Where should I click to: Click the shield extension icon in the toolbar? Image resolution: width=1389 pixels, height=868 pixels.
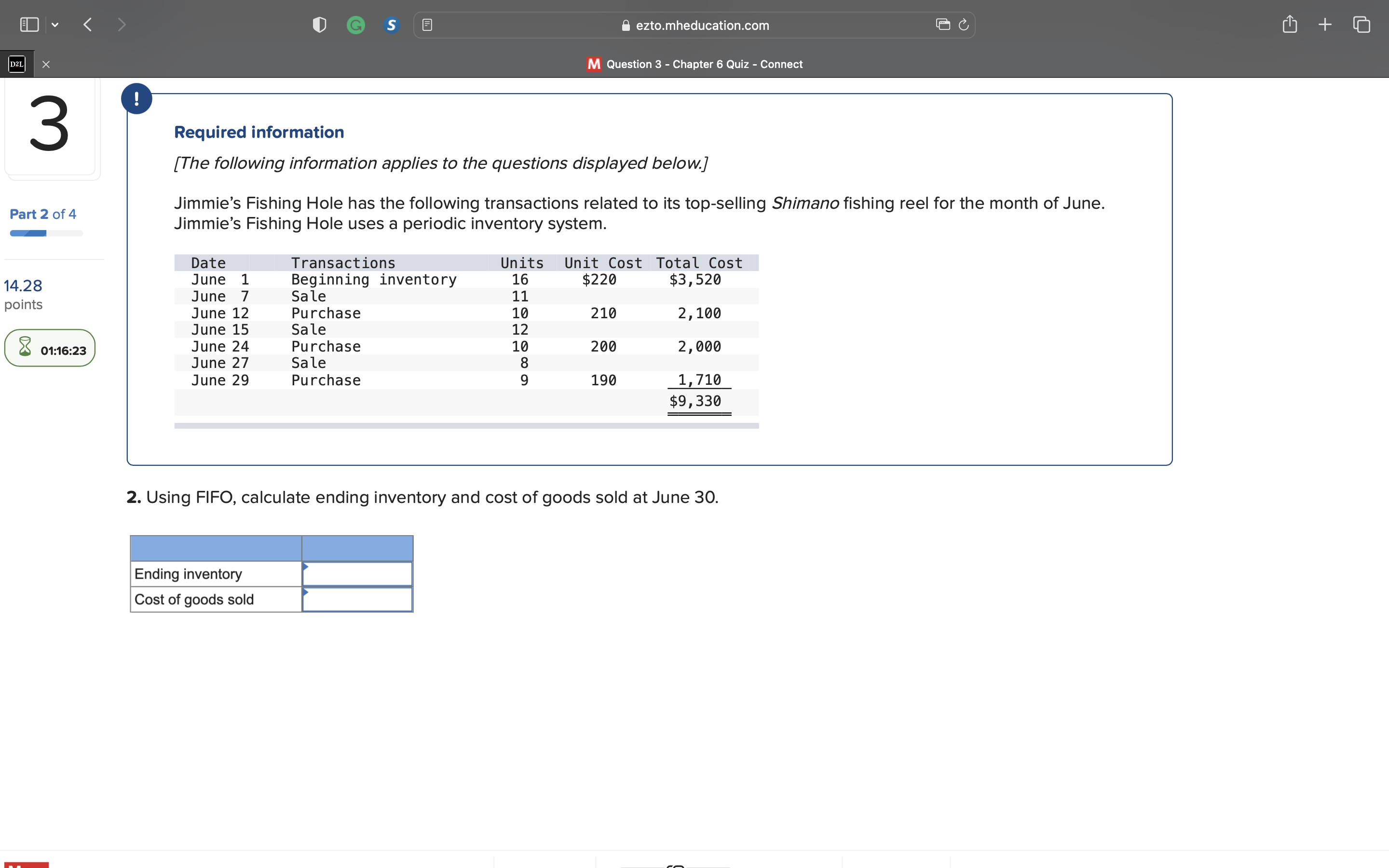(x=318, y=24)
